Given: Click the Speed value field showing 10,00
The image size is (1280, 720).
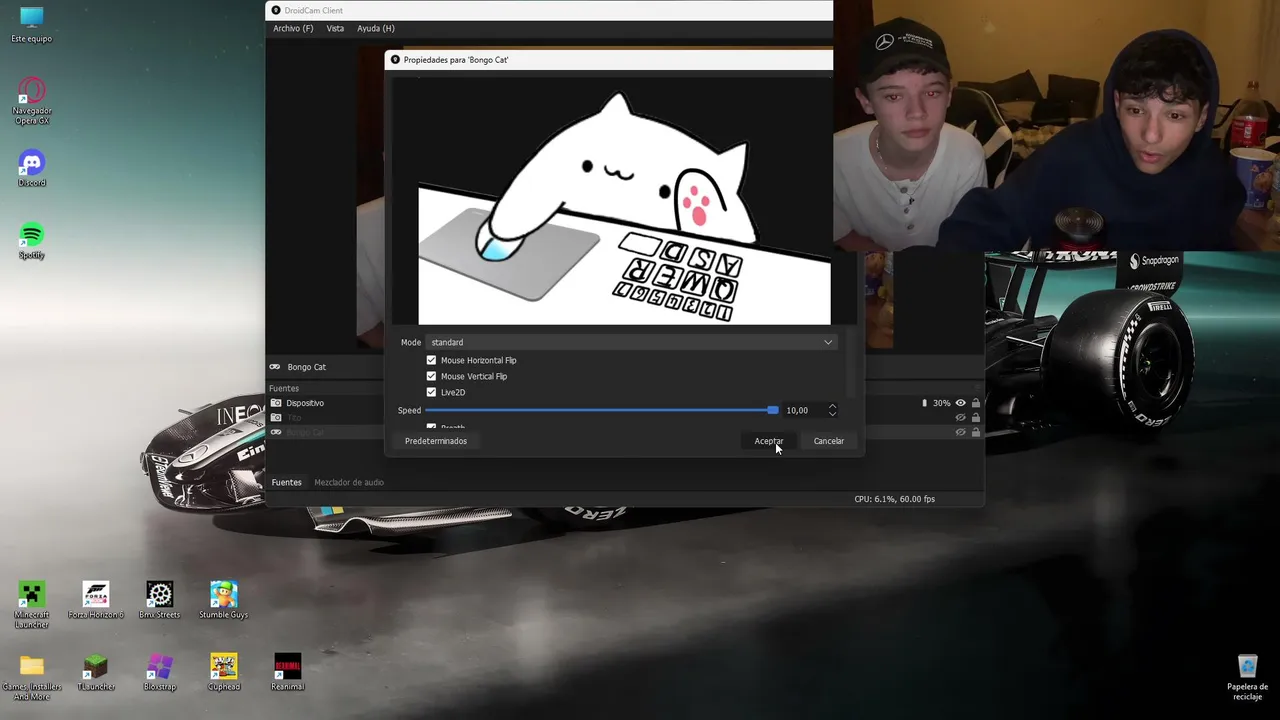Looking at the screenshot, I should [x=804, y=410].
